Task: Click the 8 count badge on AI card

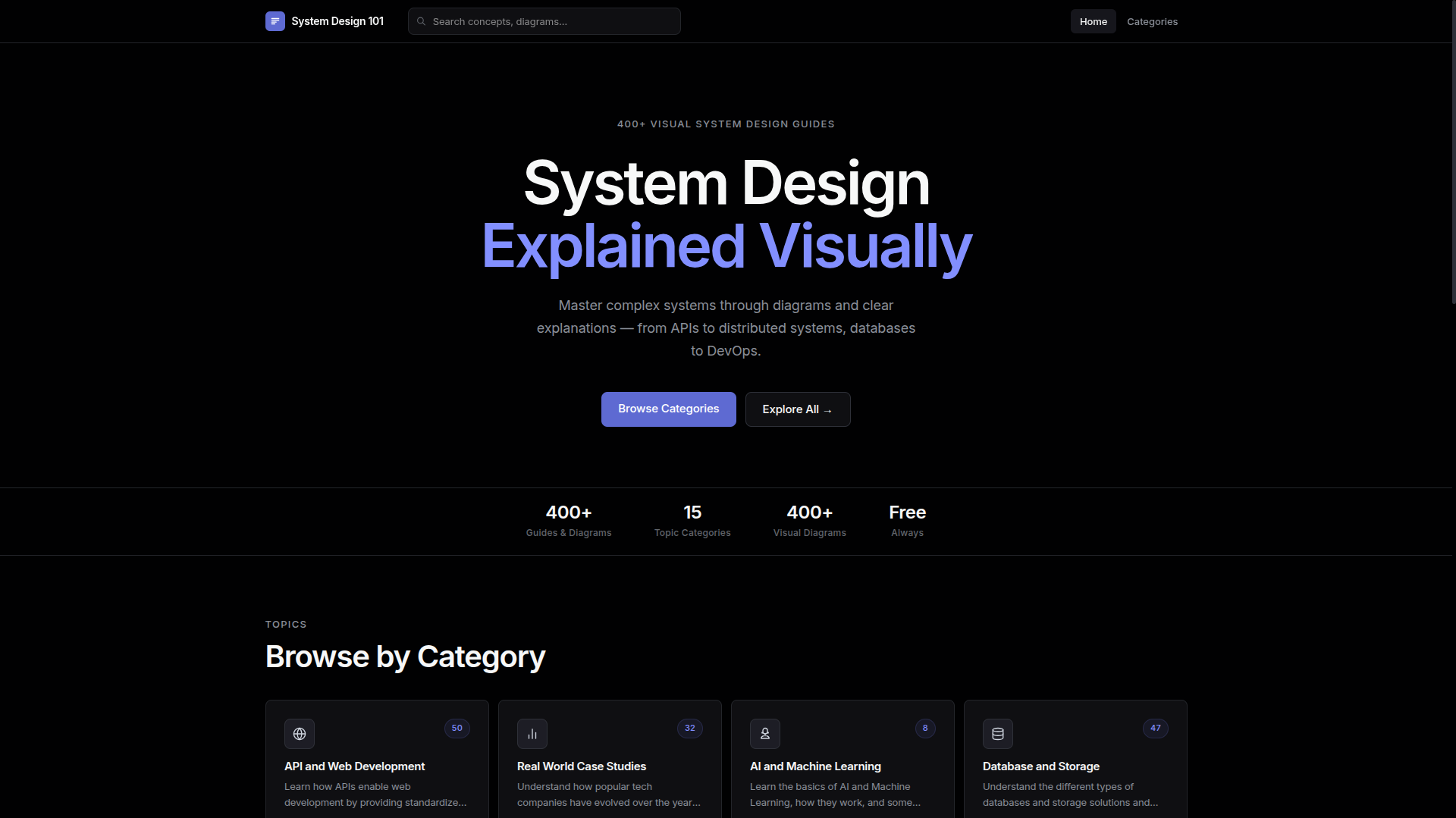Action: [925, 728]
